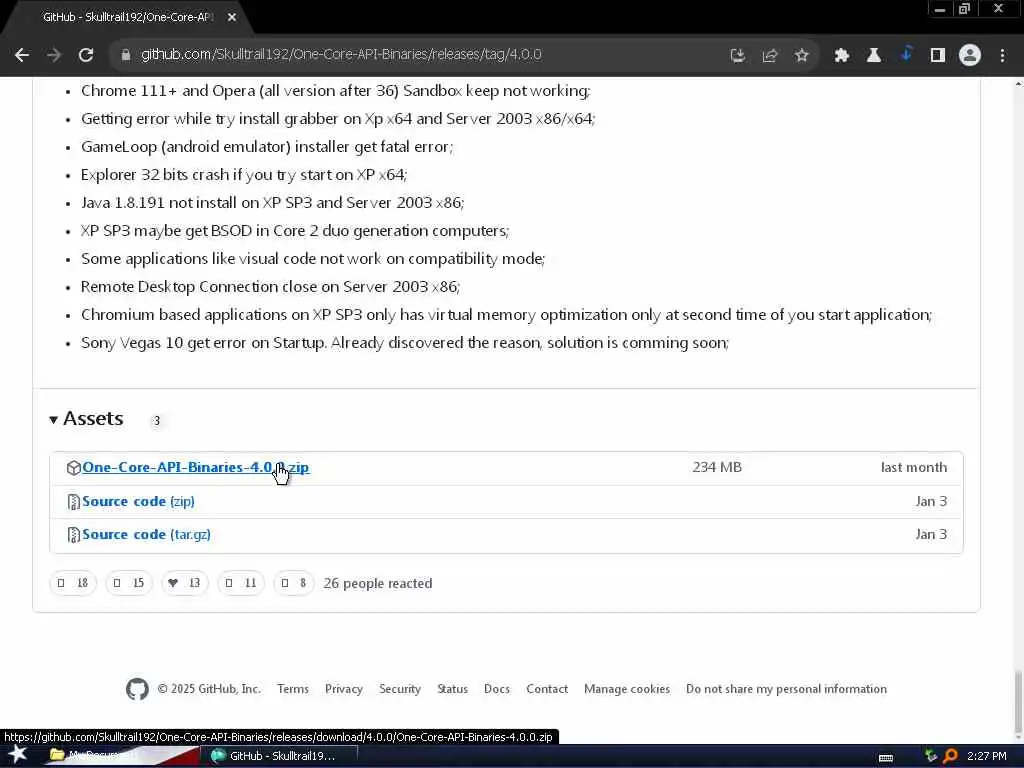The height and width of the screenshot is (768, 1024).
Task: Share this page via the share icon
Action: 769,56
